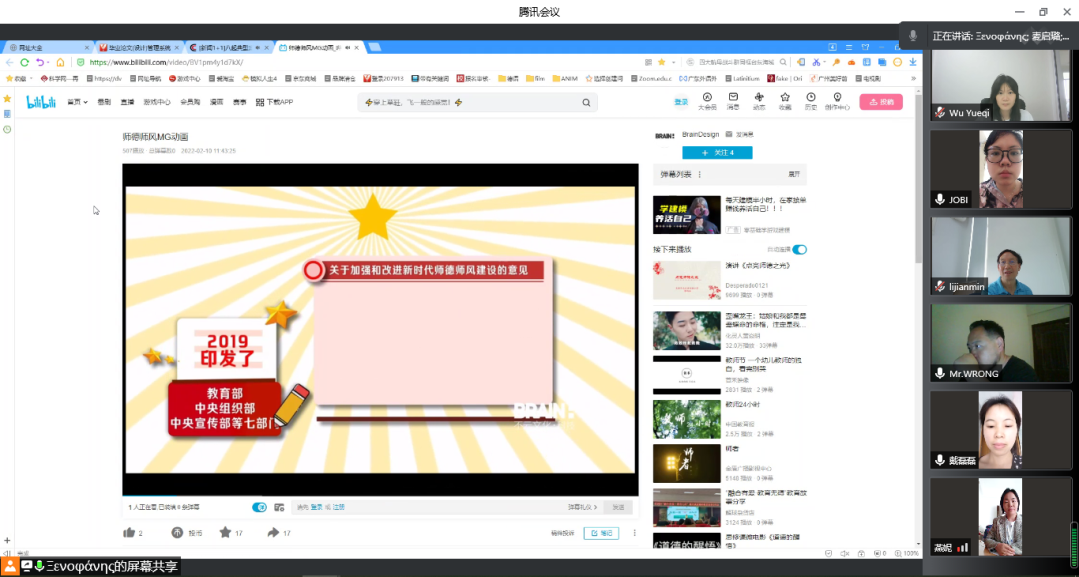The width and height of the screenshot is (1079, 577).
Task: Open the 弹幕礼仪 chevron link
Action: 582,507
